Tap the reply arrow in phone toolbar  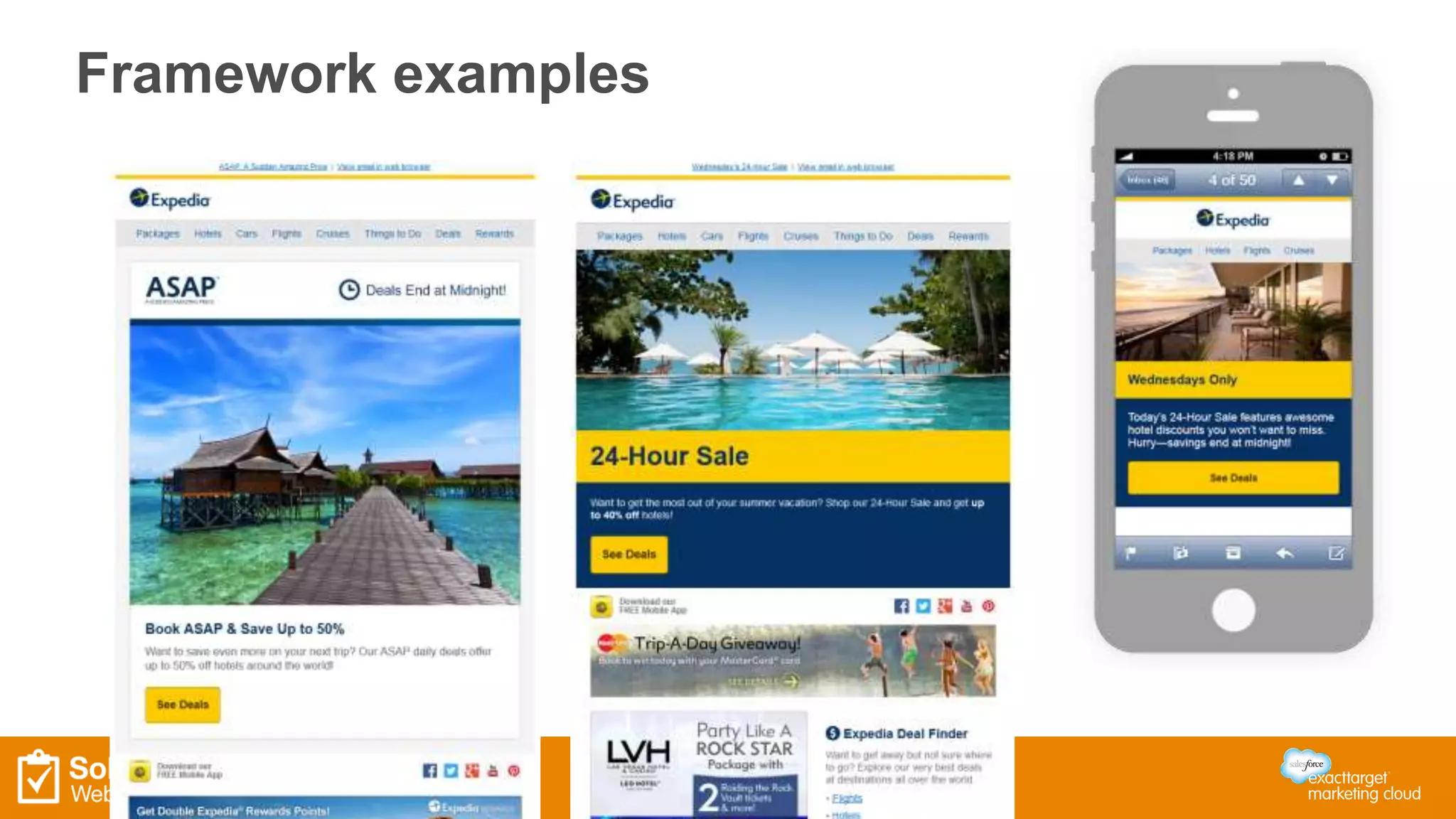[x=1285, y=553]
